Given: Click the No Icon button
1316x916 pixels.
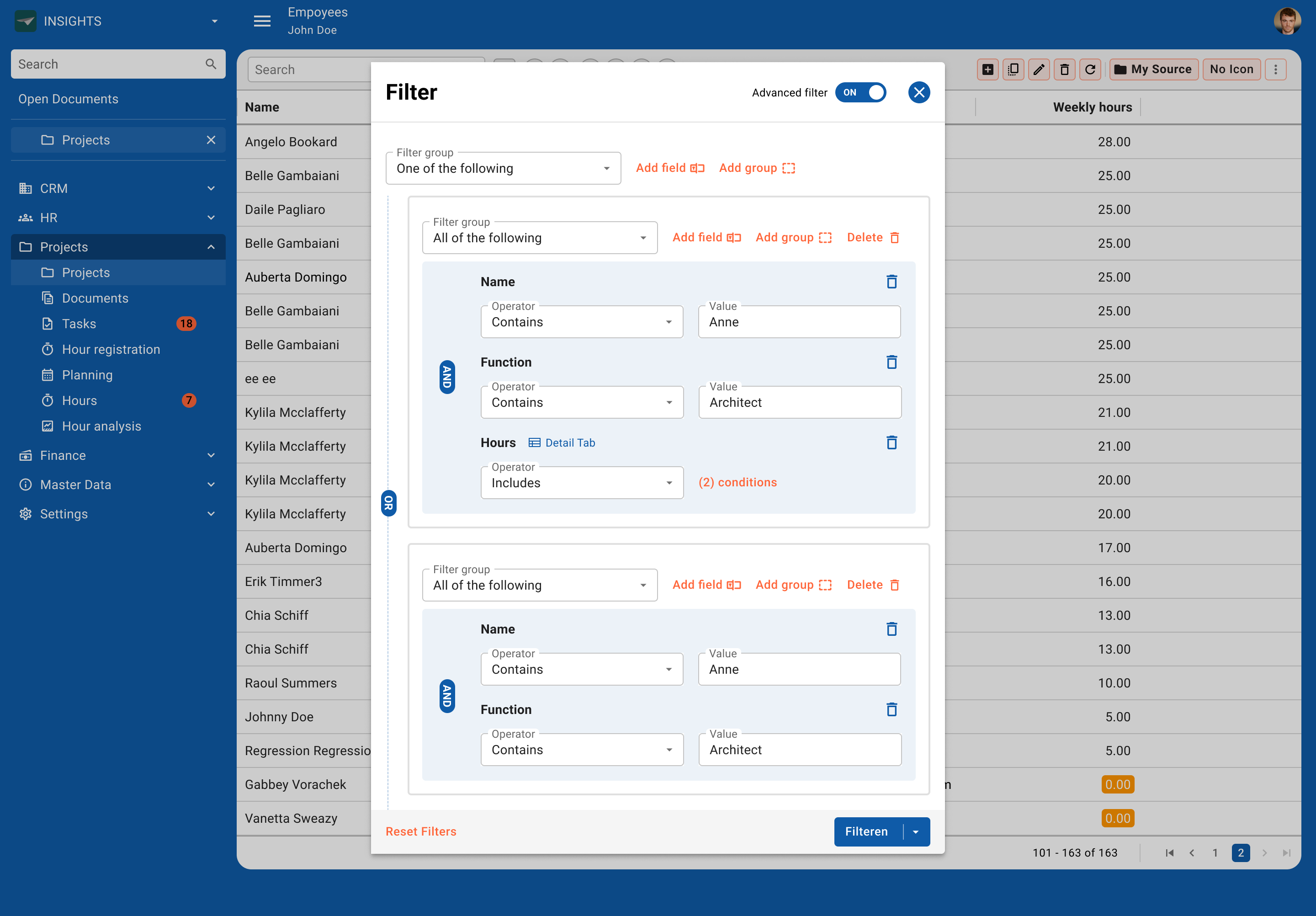Looking at the screenshot, I should pos(1231,69).
